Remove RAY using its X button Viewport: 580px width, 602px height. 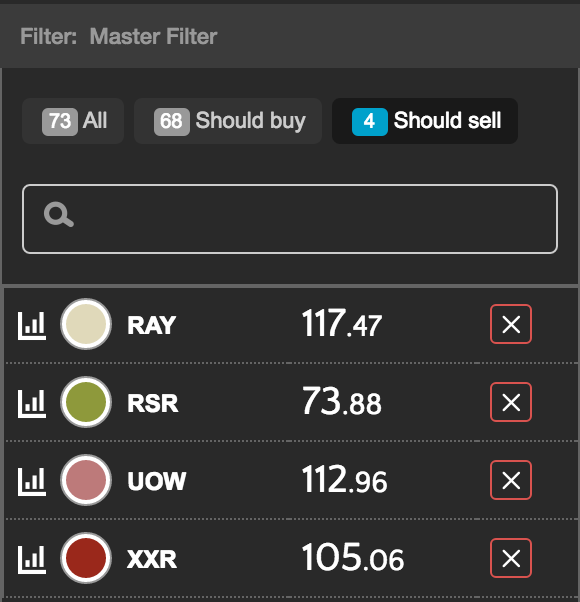click(x=511, y=324)
